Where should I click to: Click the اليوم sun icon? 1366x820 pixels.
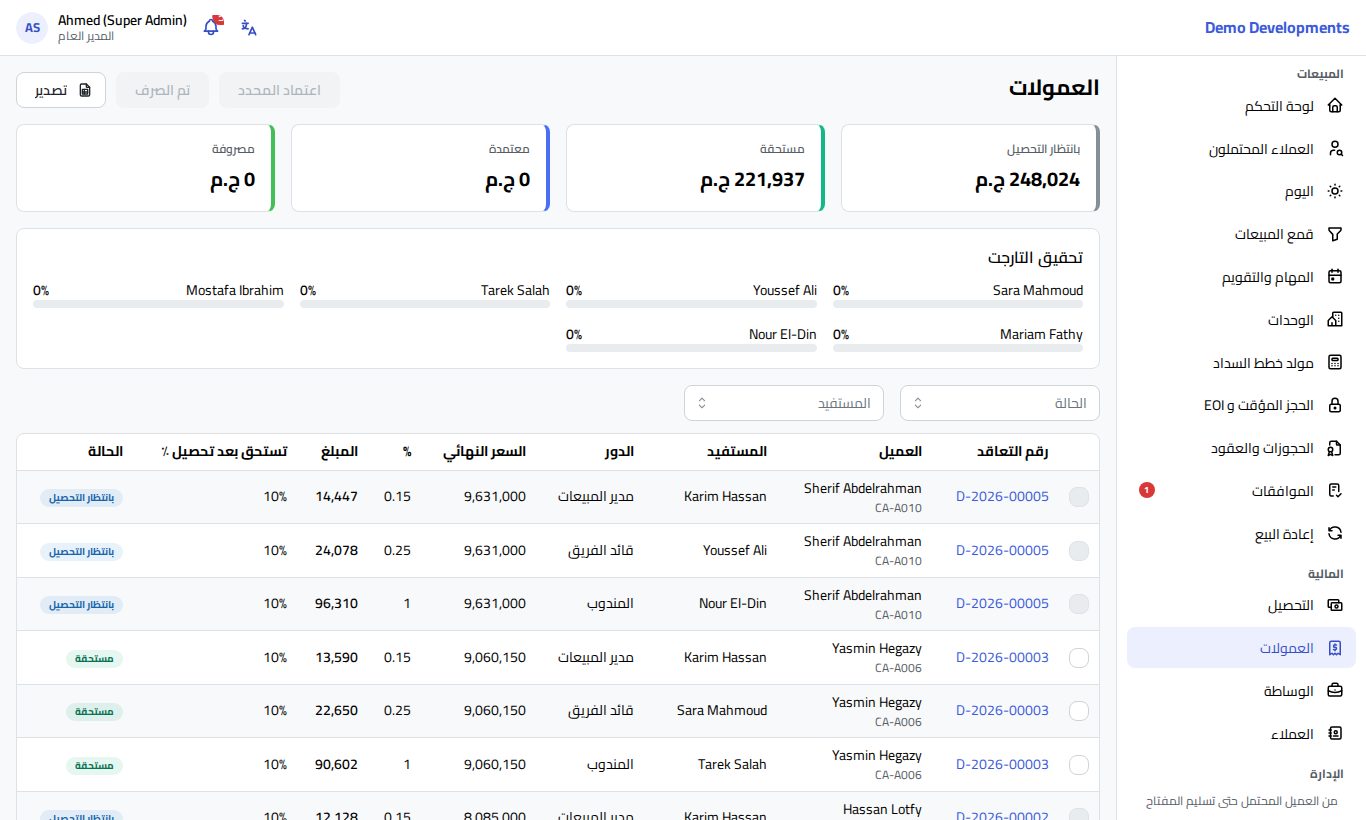(1334, 192)
